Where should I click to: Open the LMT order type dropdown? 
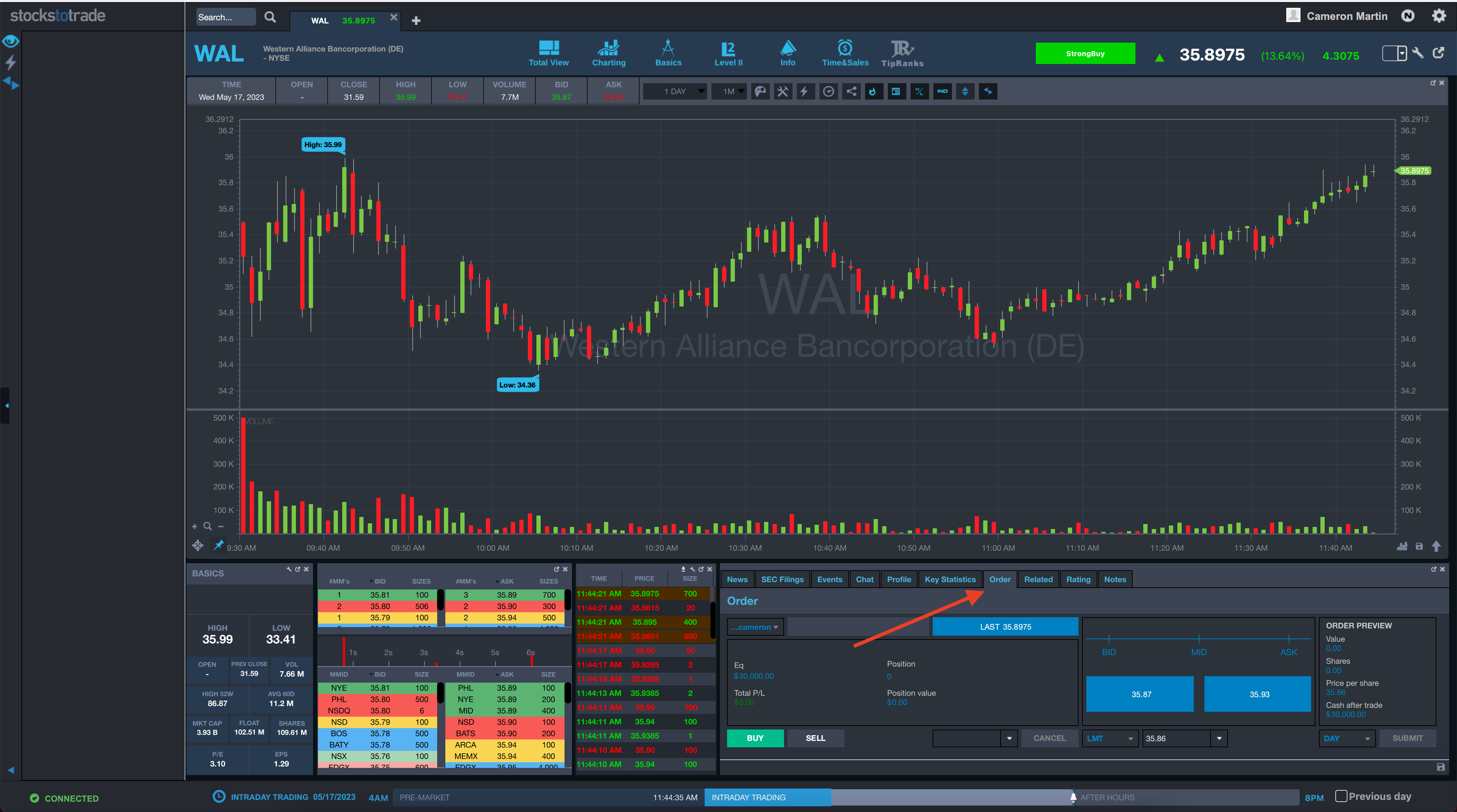point(1110,738)
